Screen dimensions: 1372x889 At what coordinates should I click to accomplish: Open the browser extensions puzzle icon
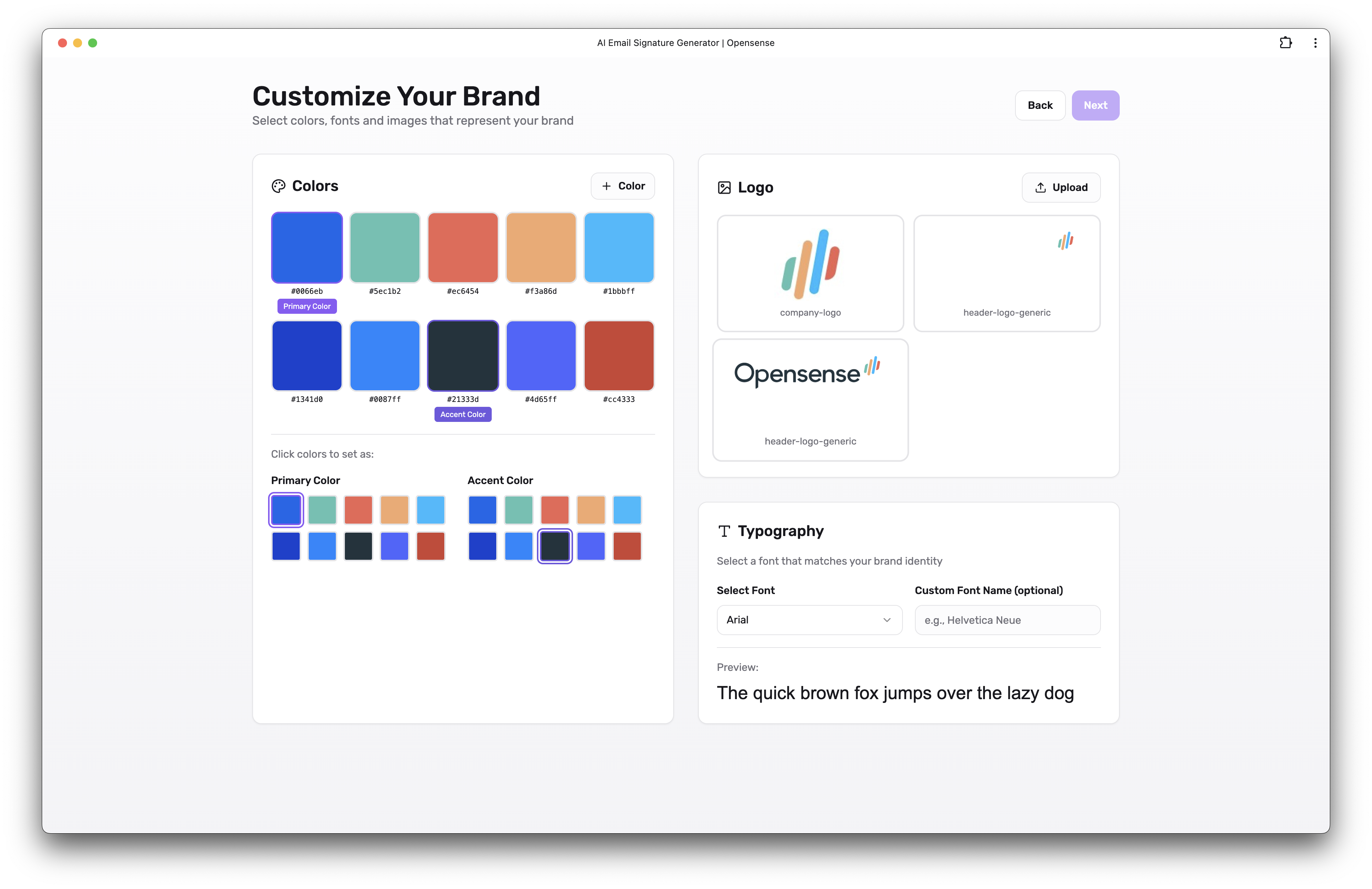click(1285, 43)
